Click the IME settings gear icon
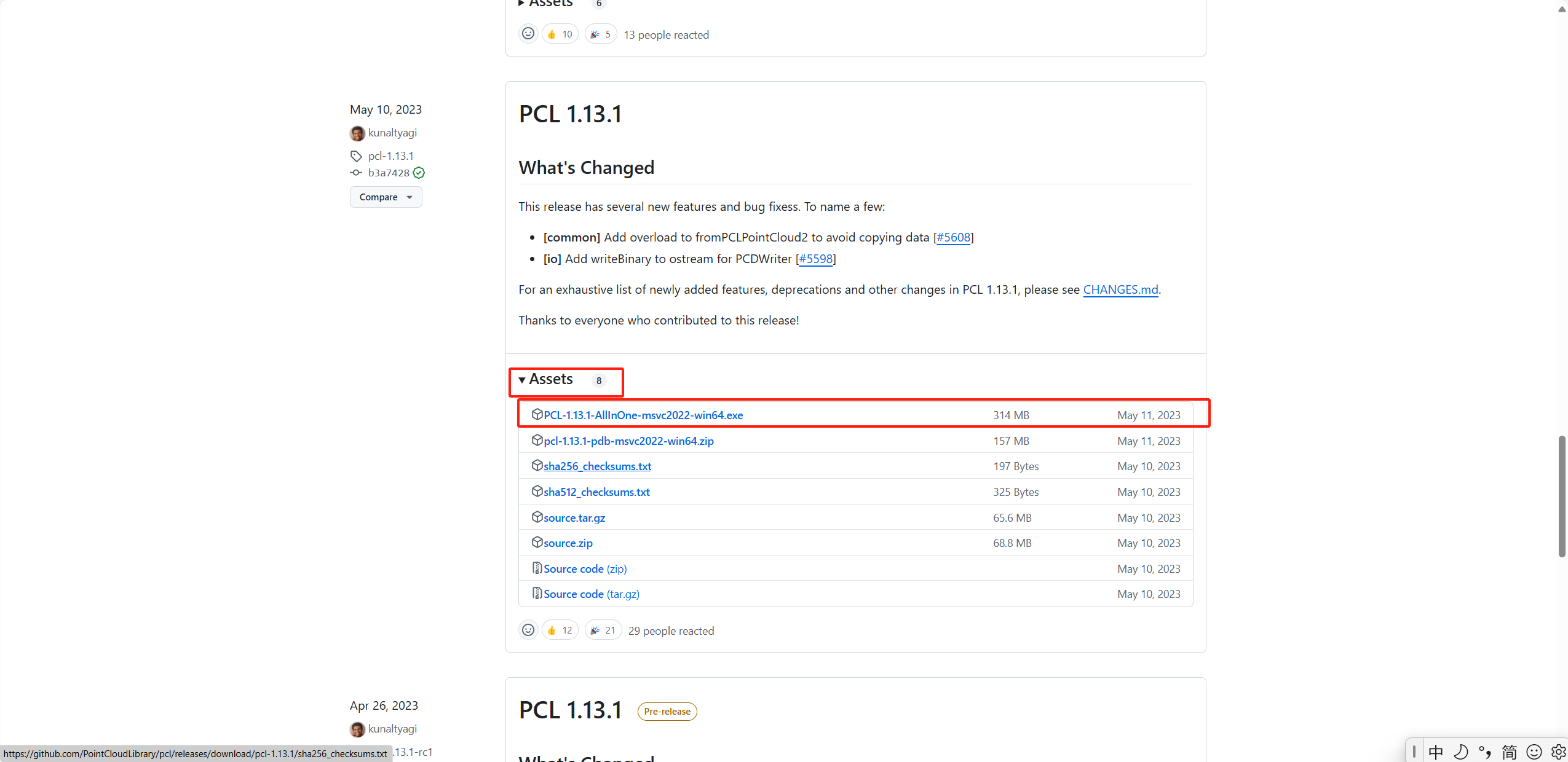1568x762 pixels. tap(1558, 752)
